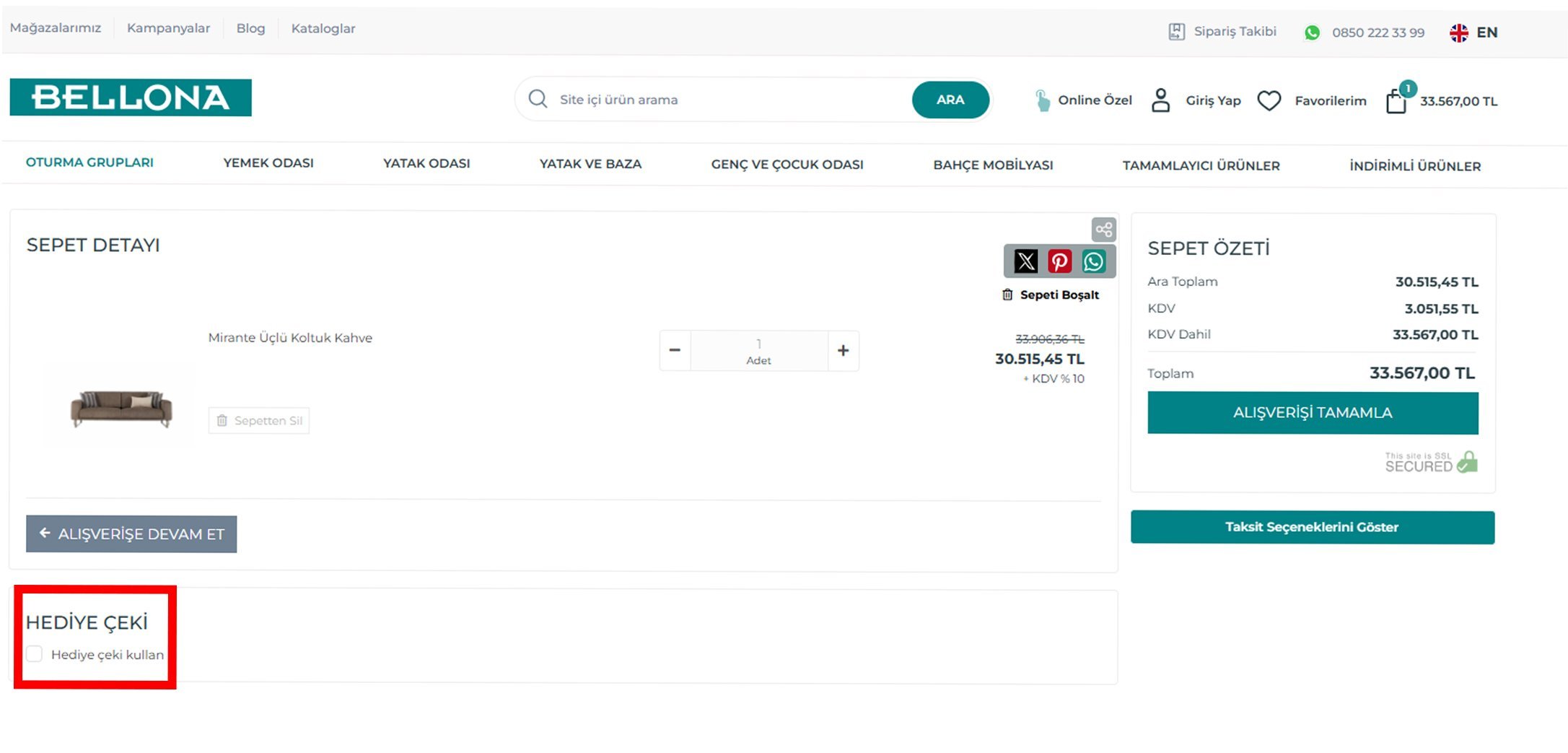The height and width of the screenshot is (753, 1568).
Task: Open Bahçe Mobilyası menu
Action: [993, 165]
